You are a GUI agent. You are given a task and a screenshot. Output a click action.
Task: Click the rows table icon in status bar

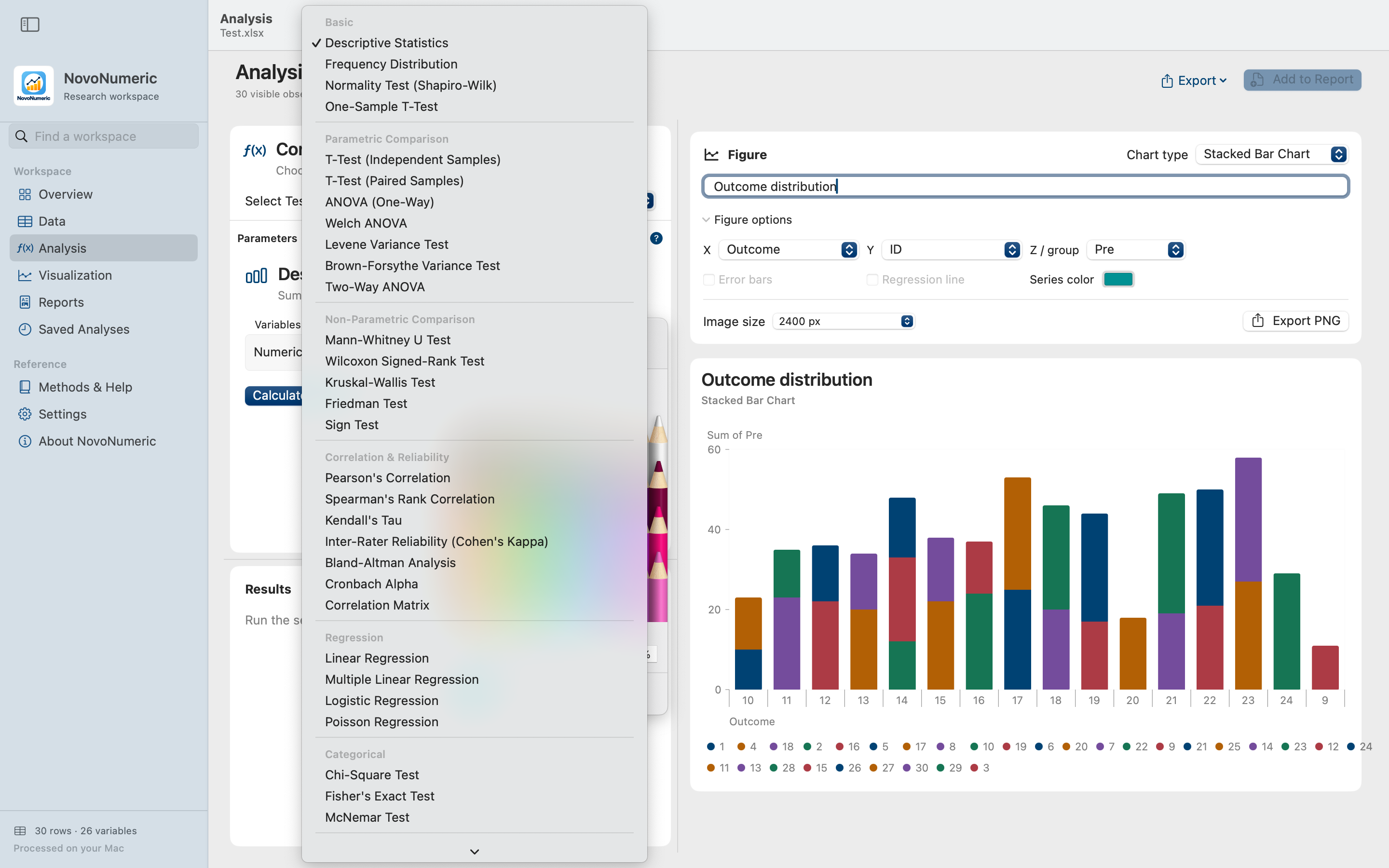[20, 831]
